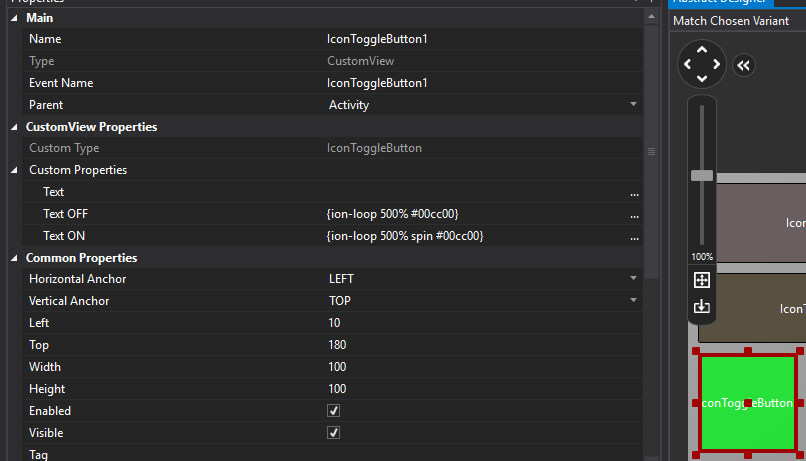The height and width of the screenshot is (461, 806).
Task: Uncheck the Enabled checkbox
Action: [334, 411]
